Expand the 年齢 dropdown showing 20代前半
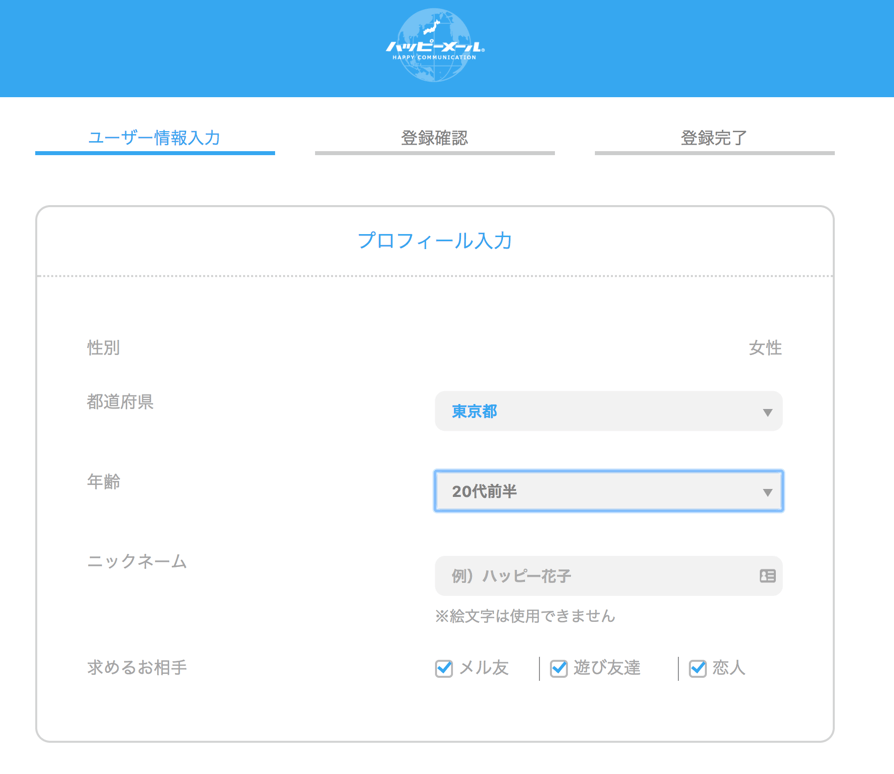 click(x=607, y=491)
